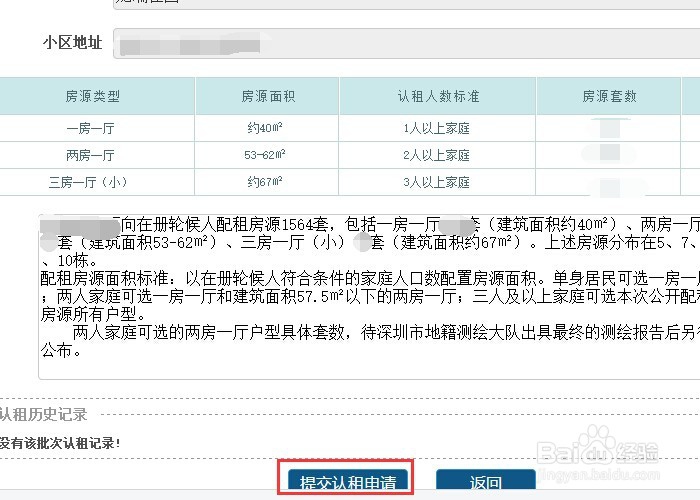Click the description text area about 配租房源面积标准
Screen dimensions: 700x500
[369, 296]
